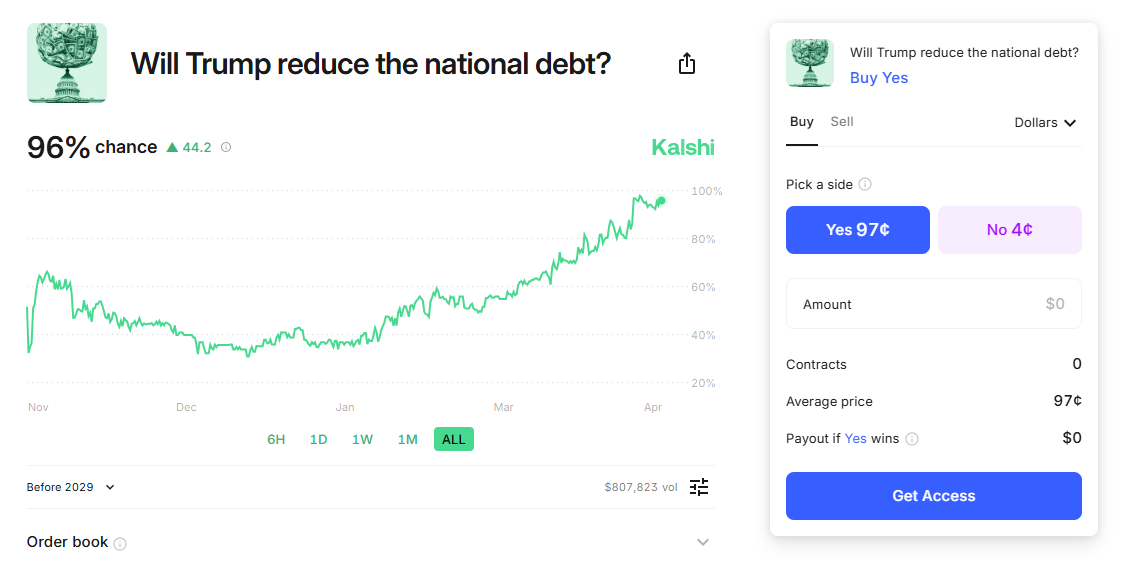Switch to the Buy tab
The height and width of the screenshot is (574, 1126).
coord(801,122)
